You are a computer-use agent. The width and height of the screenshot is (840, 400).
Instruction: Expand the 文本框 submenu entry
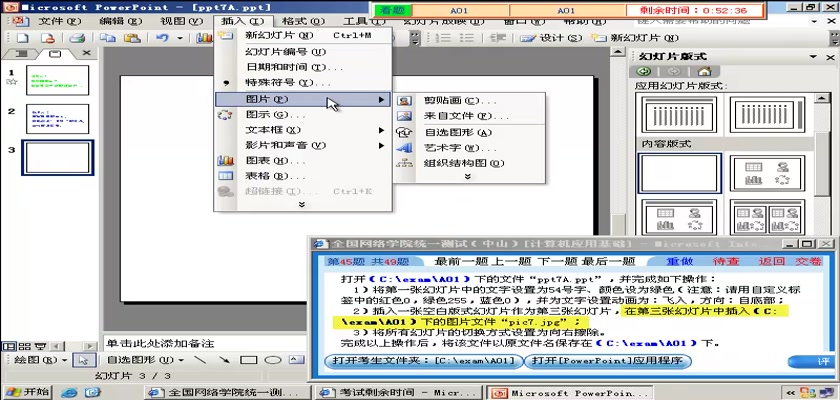click(303, 130)
